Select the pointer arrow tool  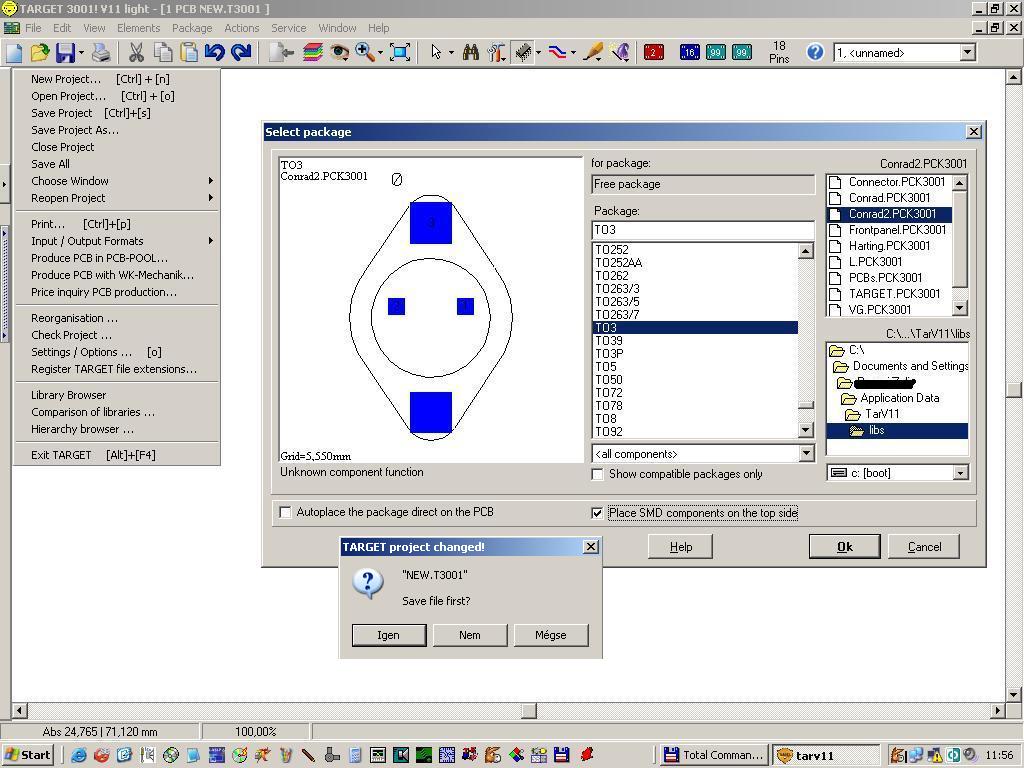pyautogui.click(x=436, y=52)
